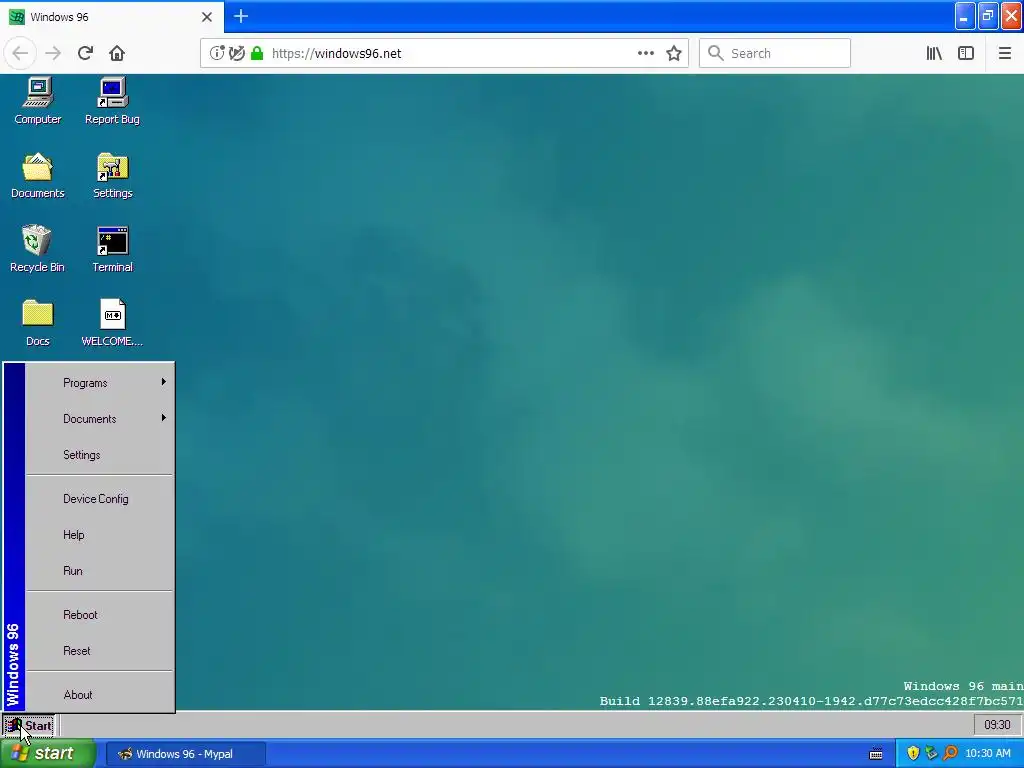The height and width of the screenshot is (768, 1024).
Task: Go to the browser home page
Action: [x=117, y=53]
